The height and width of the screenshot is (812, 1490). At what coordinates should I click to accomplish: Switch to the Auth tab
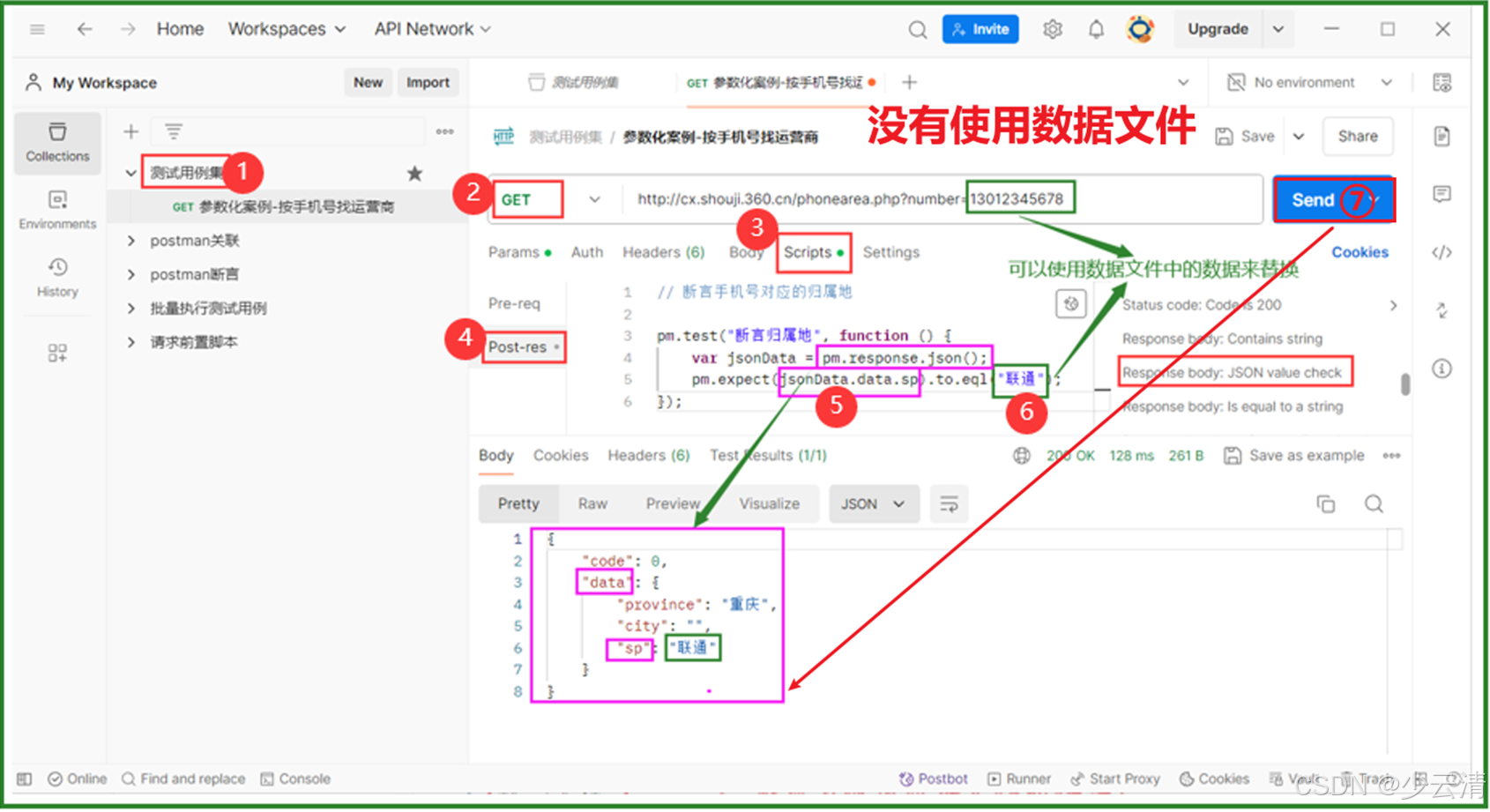[x=587, y=253]
